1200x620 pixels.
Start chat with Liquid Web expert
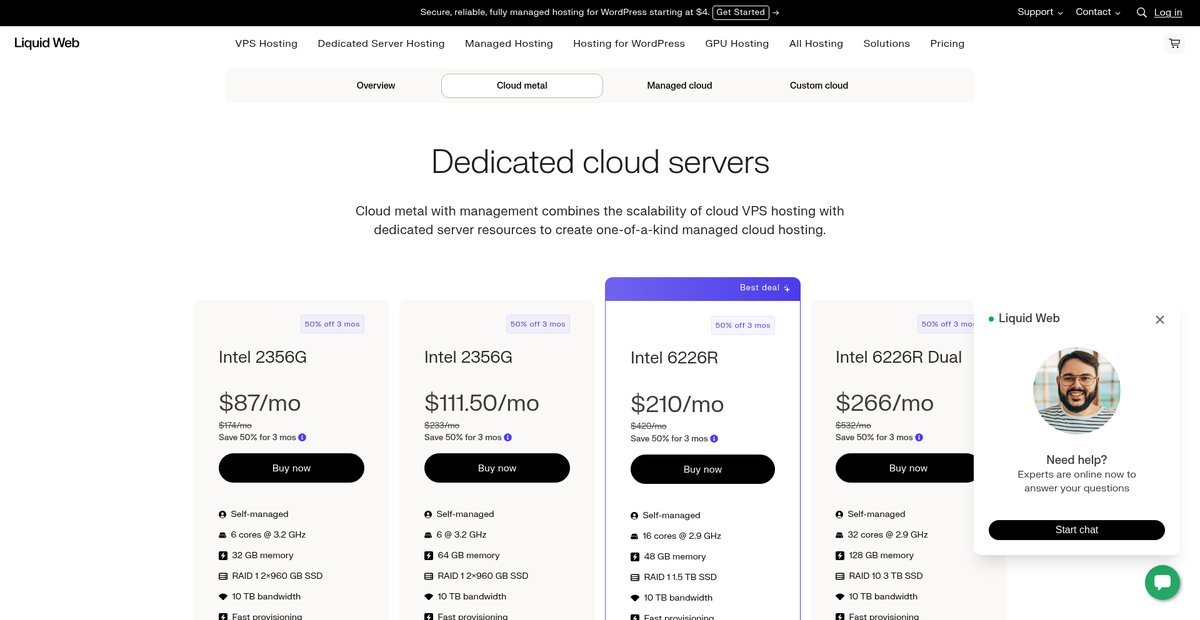coord(1077,530)
